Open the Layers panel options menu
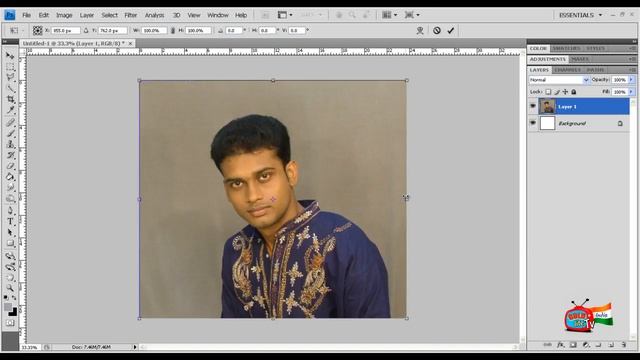 click(632, 70)
